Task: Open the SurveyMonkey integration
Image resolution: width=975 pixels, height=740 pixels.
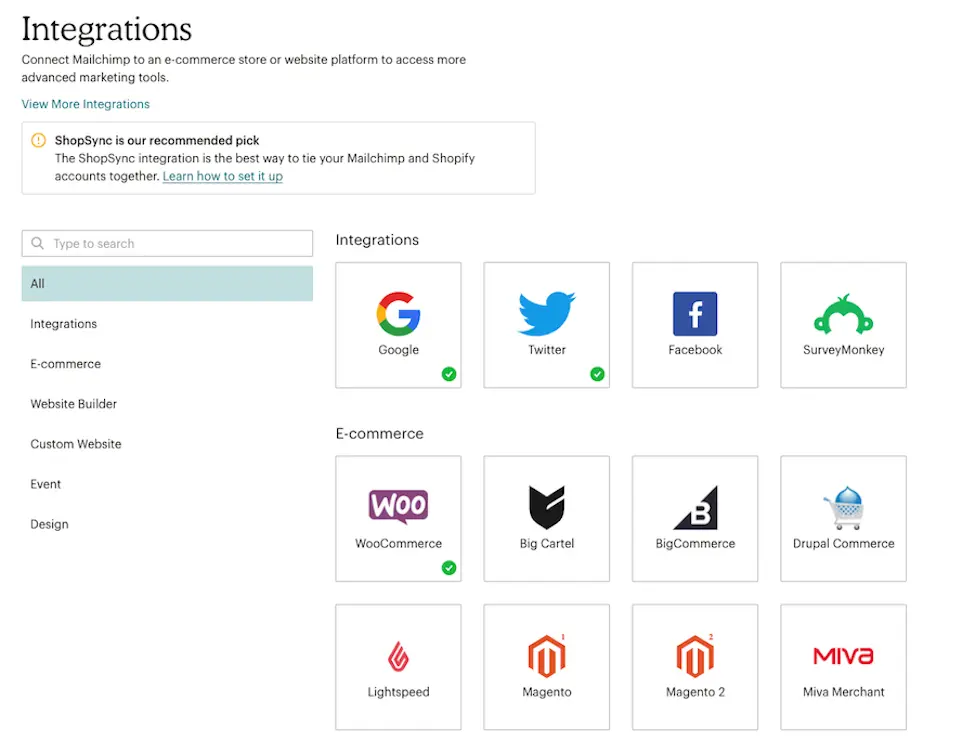Action: [843, 324]
